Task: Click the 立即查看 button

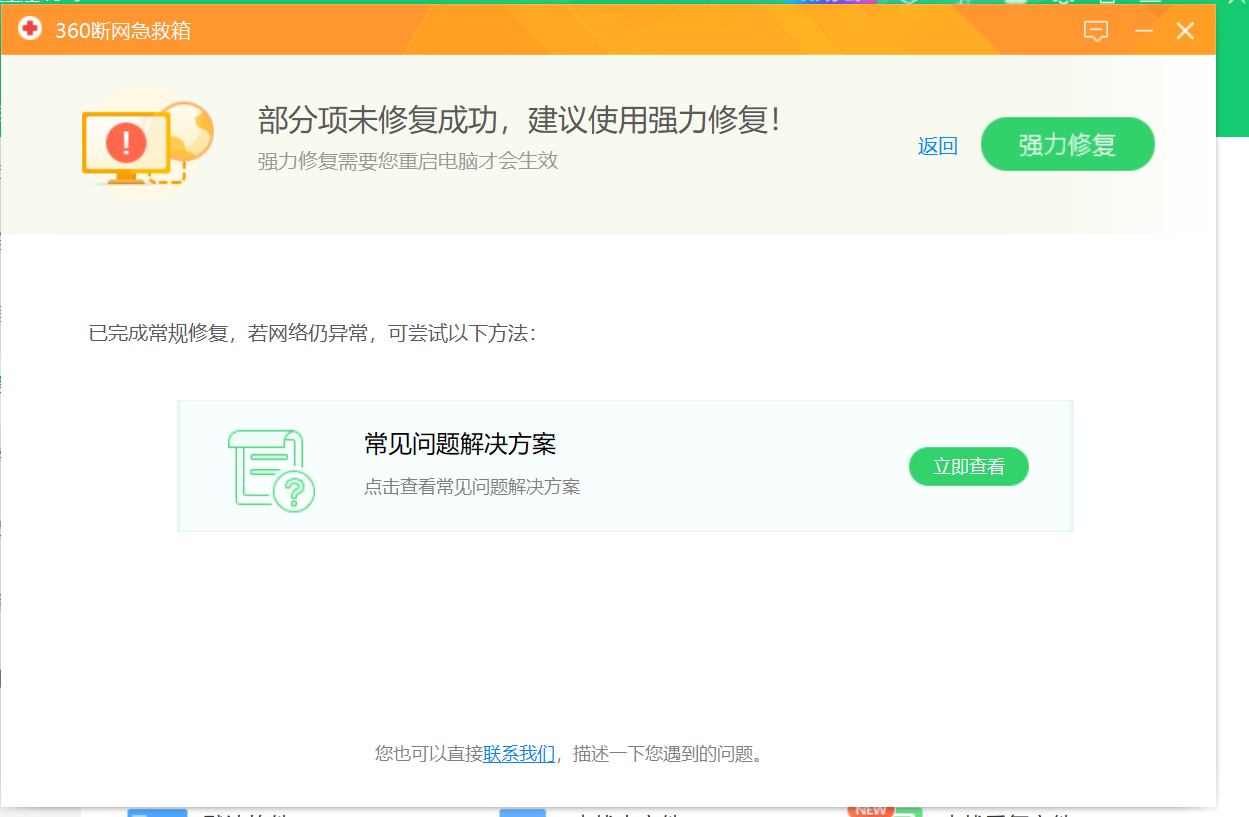Action: pos(968,467)
